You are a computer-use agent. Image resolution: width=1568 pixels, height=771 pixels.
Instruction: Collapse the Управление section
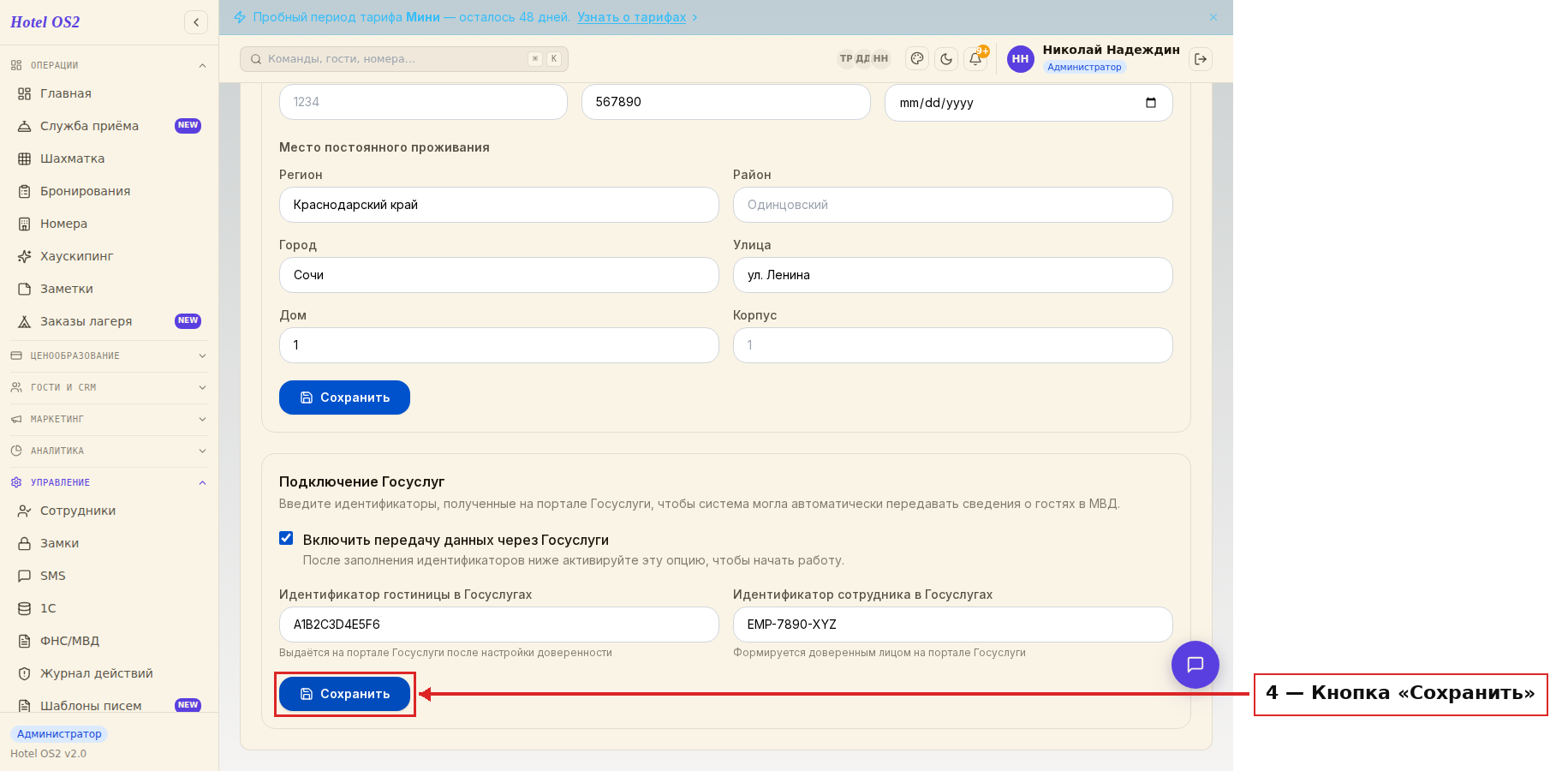click(x=109, y=482)
